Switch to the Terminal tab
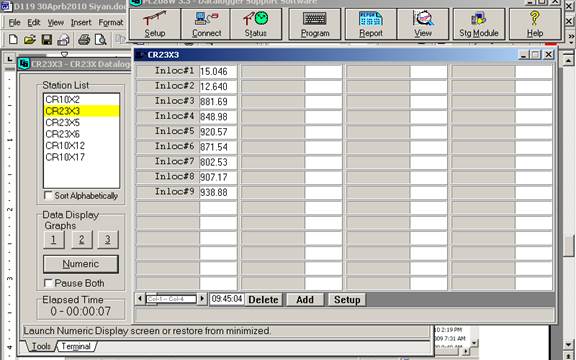The width and height of the screenshot is (576, 360). [x=76, y=346]
